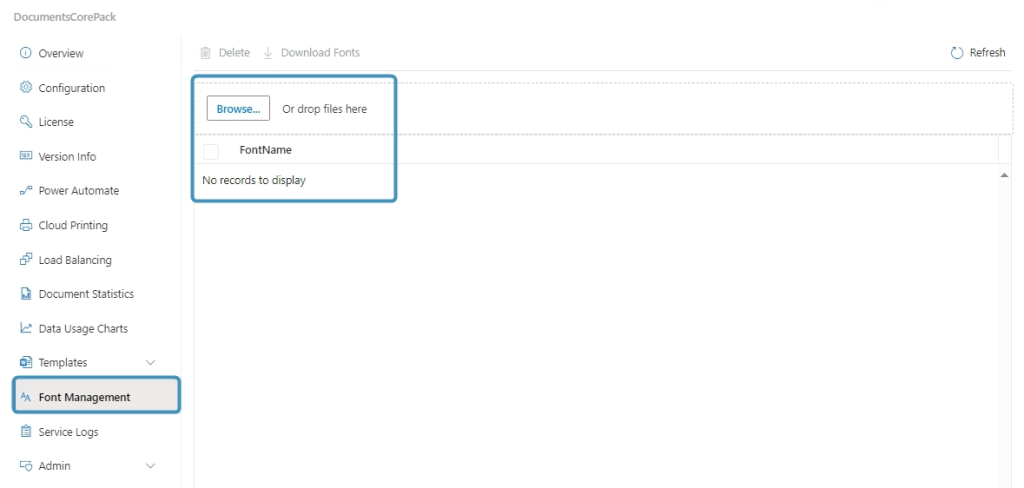Viewport: 1024px width, 488px height.
Task: View Data Usage Charts
Action: click(83, 329)
